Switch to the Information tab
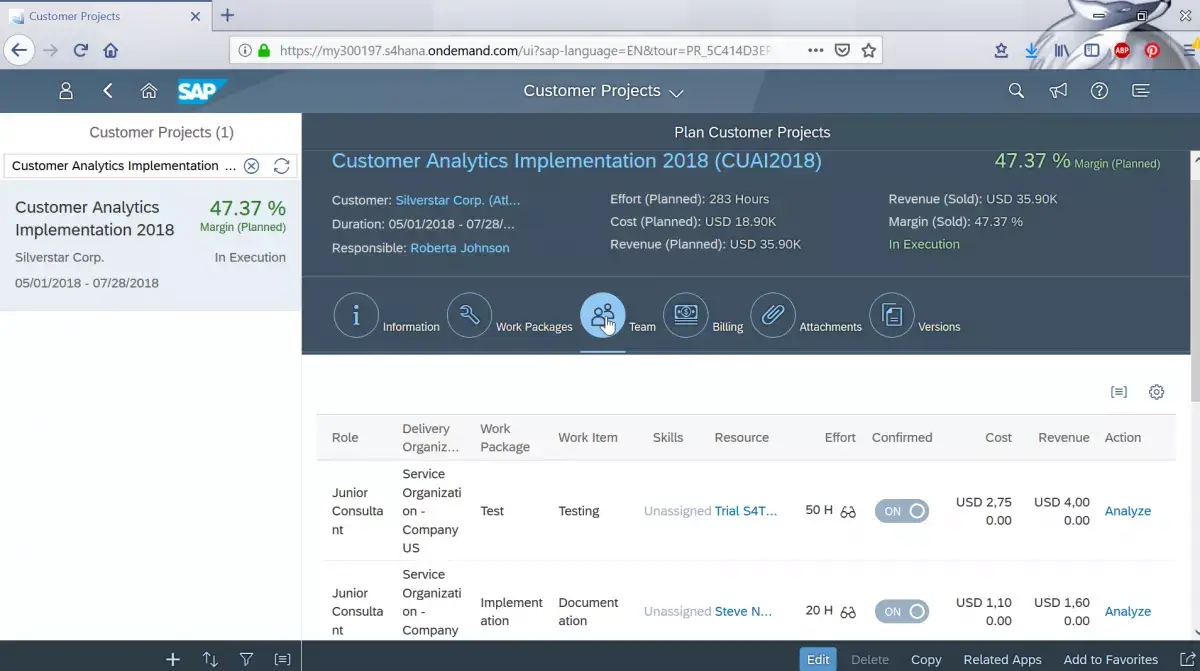Screen dimensions: 1200x671 [356, 316]
